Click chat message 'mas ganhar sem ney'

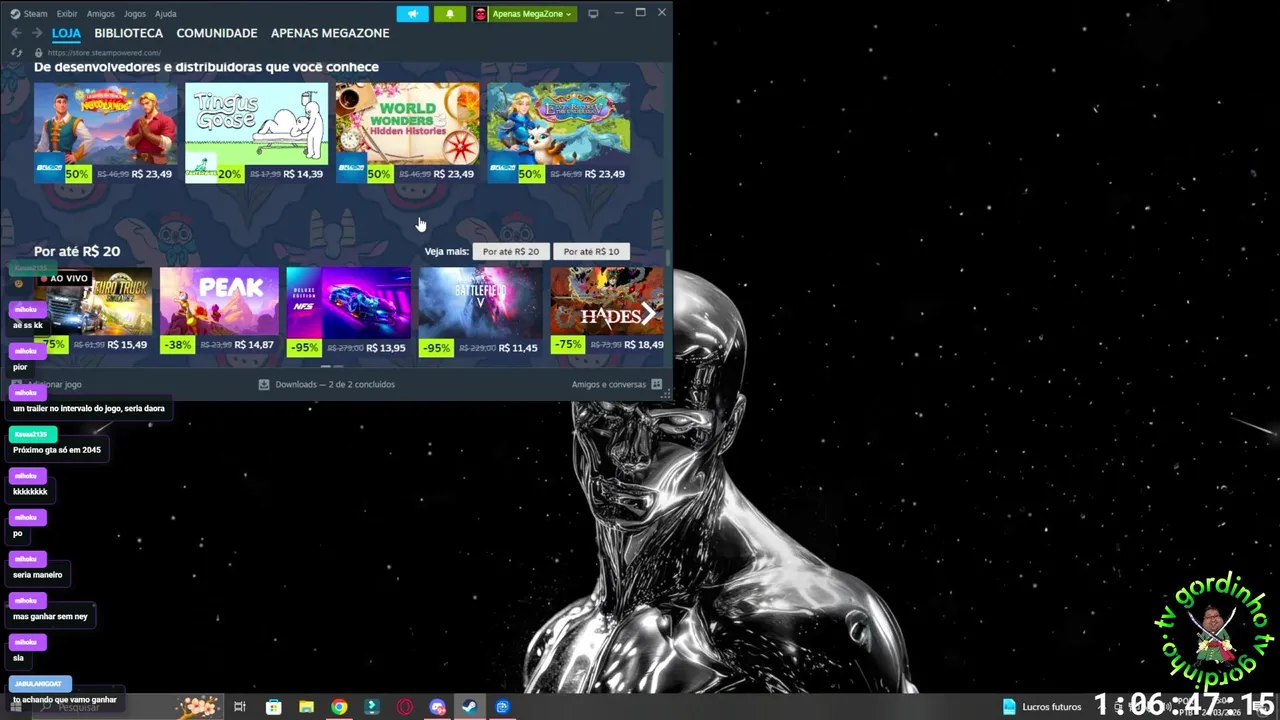50,617
